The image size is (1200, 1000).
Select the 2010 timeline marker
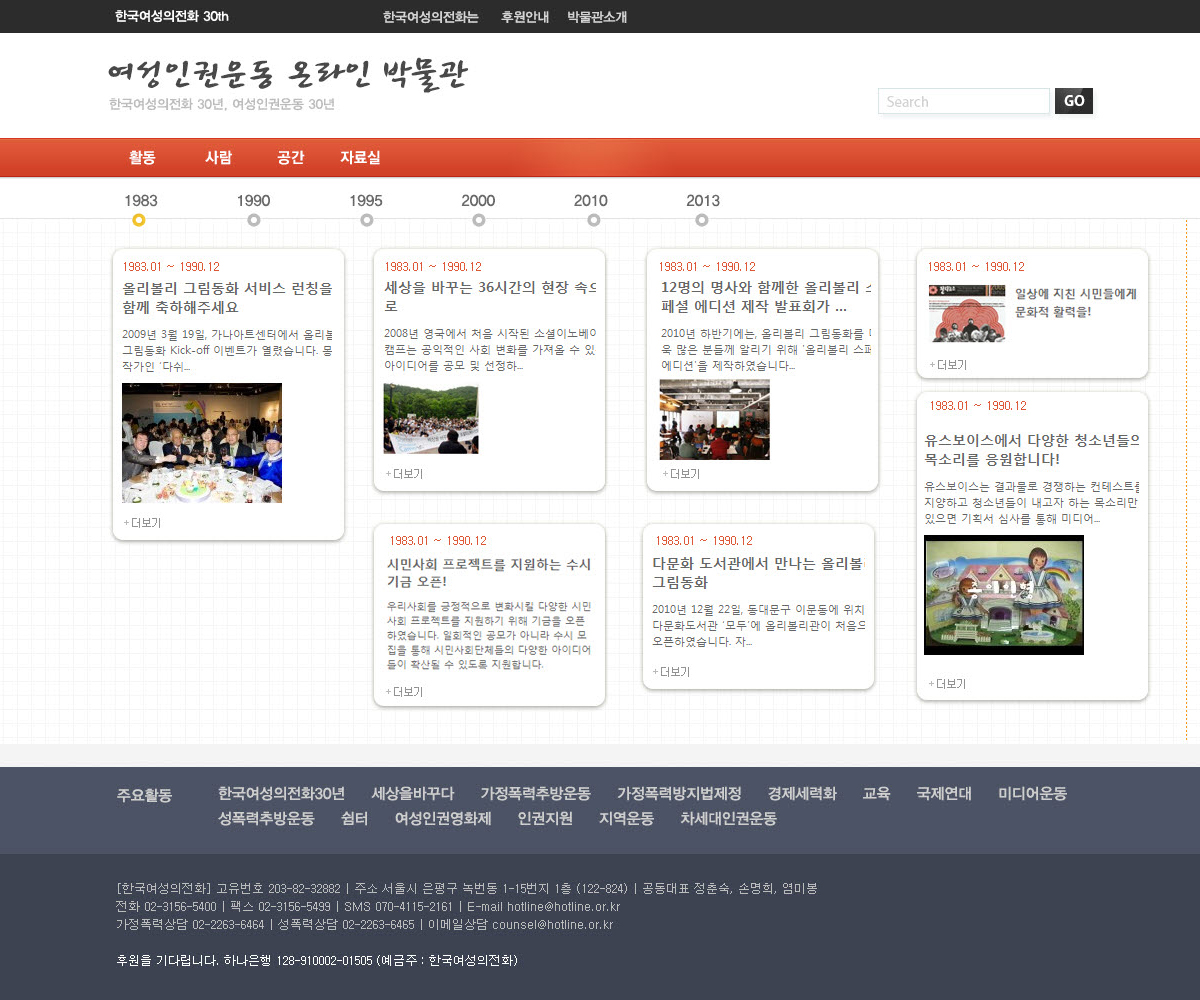pyautogui.click(x=593, y=219)
